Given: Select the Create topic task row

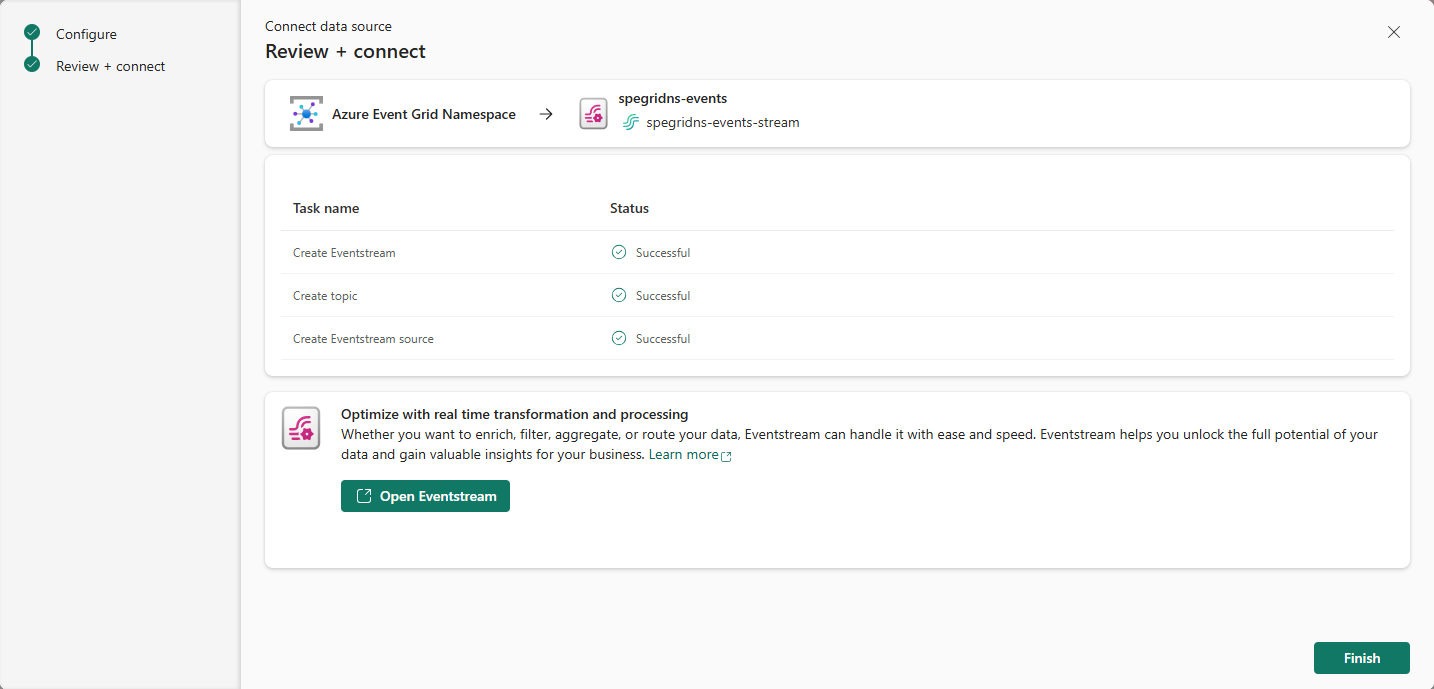Looking at the screenshot, I should coord(325,296).
